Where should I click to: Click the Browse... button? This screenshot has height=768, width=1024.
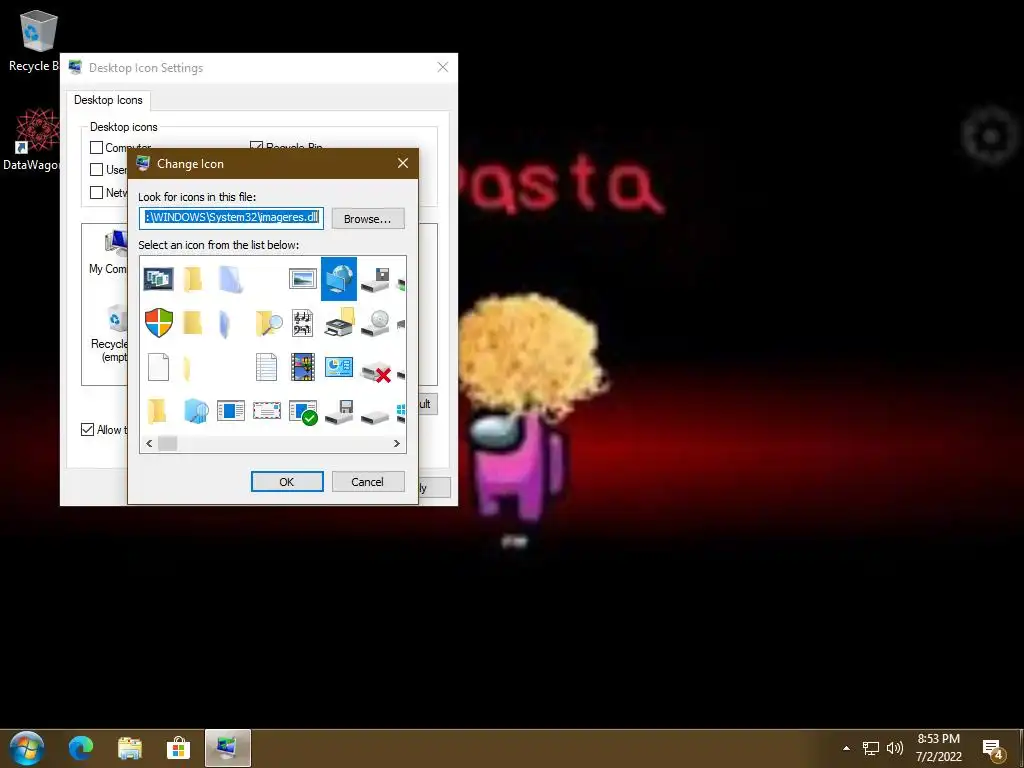(368, 219)
